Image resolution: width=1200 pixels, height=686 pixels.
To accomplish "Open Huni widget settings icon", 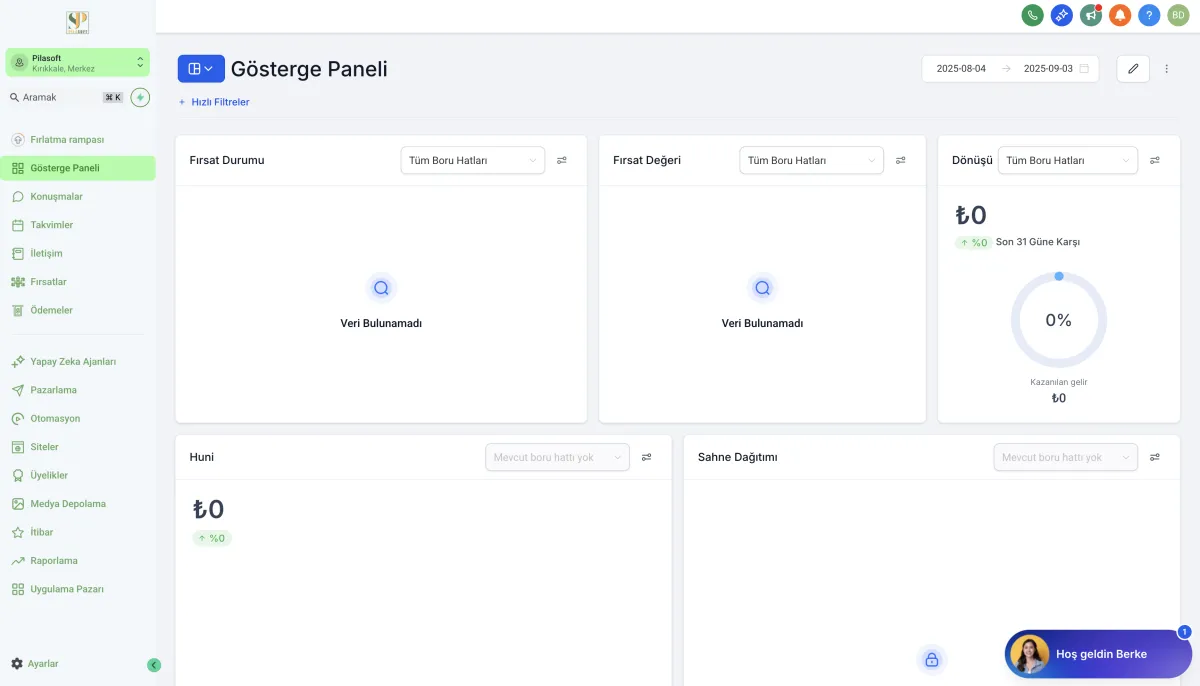I will [x=647, y=457].
